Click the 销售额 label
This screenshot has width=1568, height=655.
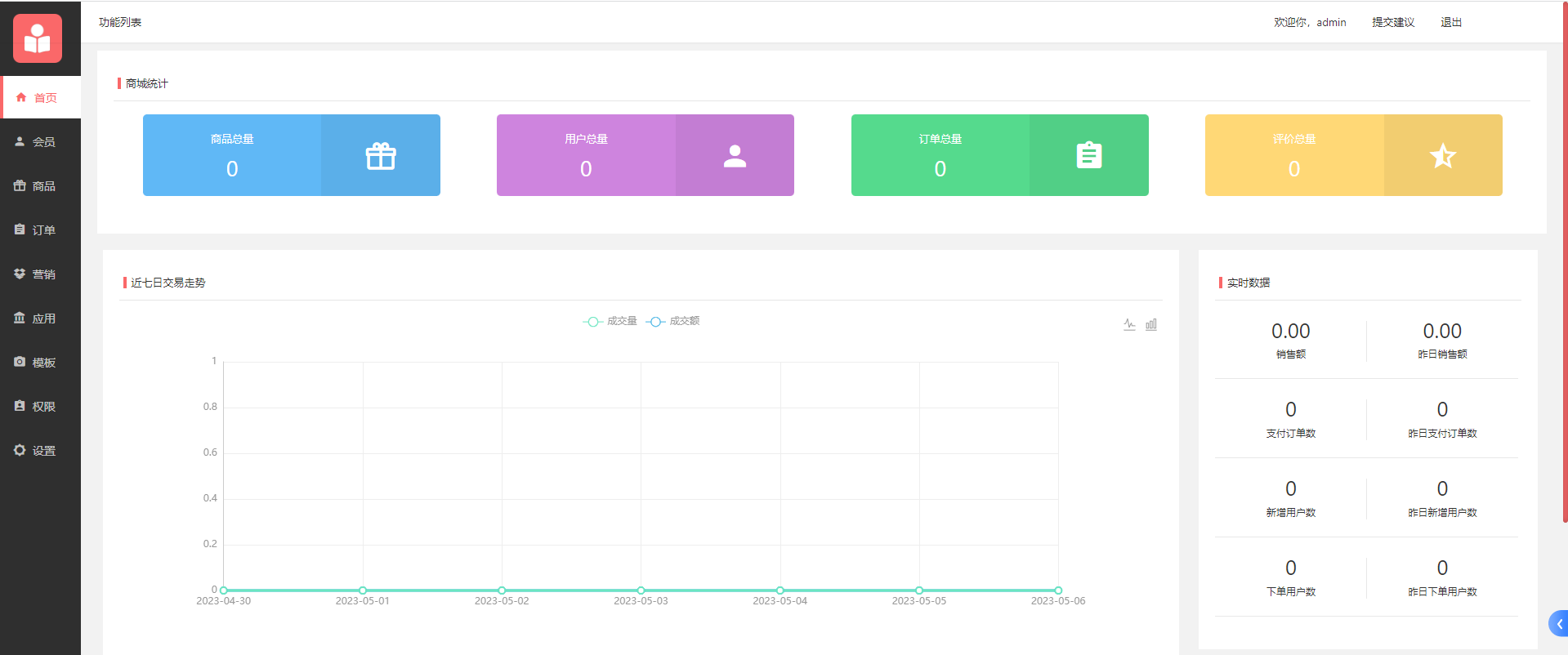coord(1291,354)
